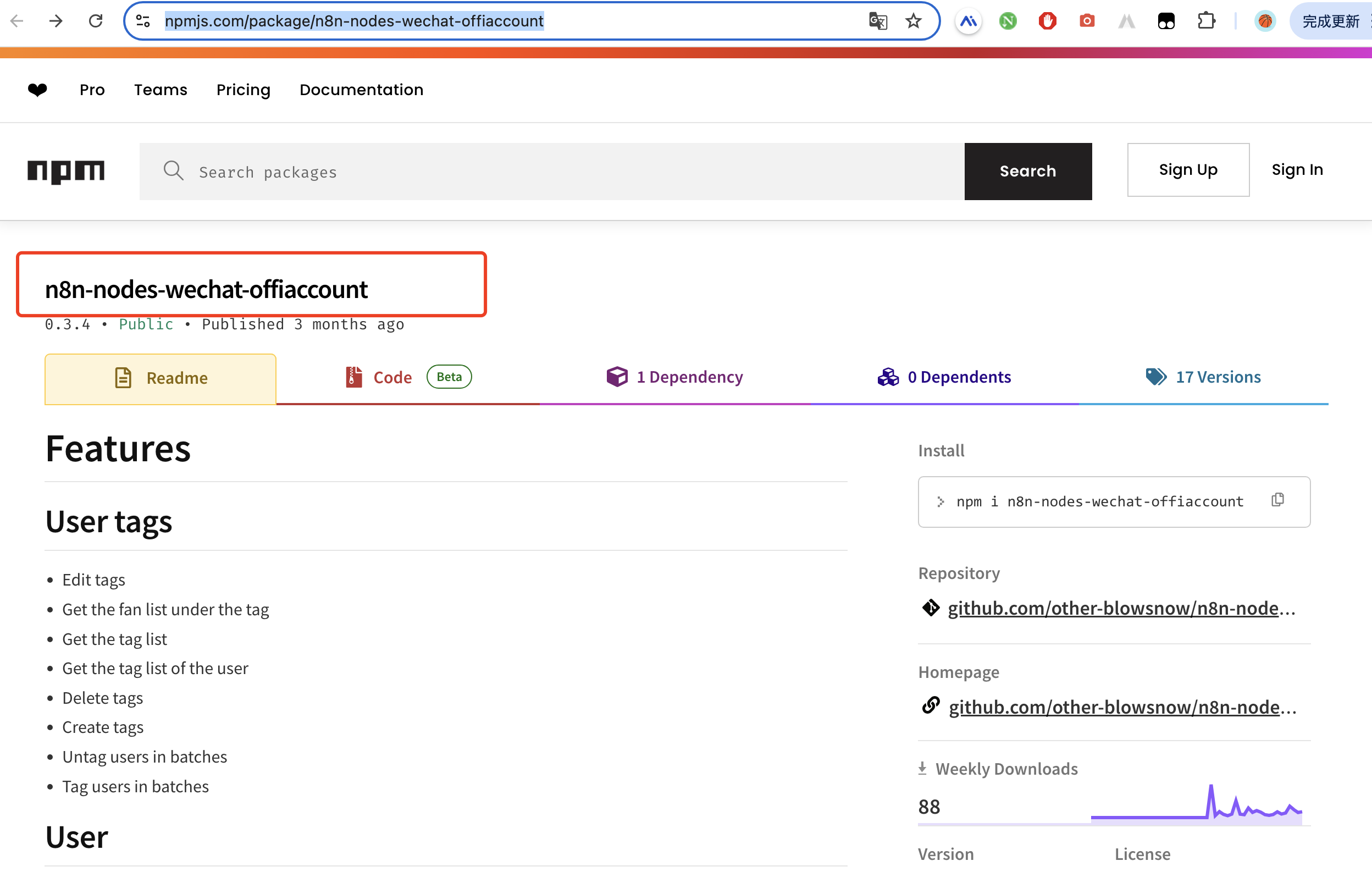Open the Repository GitHub link
Image resolution: width=1372 pixels, height=872 pixels.
(x=1121, y=608)
